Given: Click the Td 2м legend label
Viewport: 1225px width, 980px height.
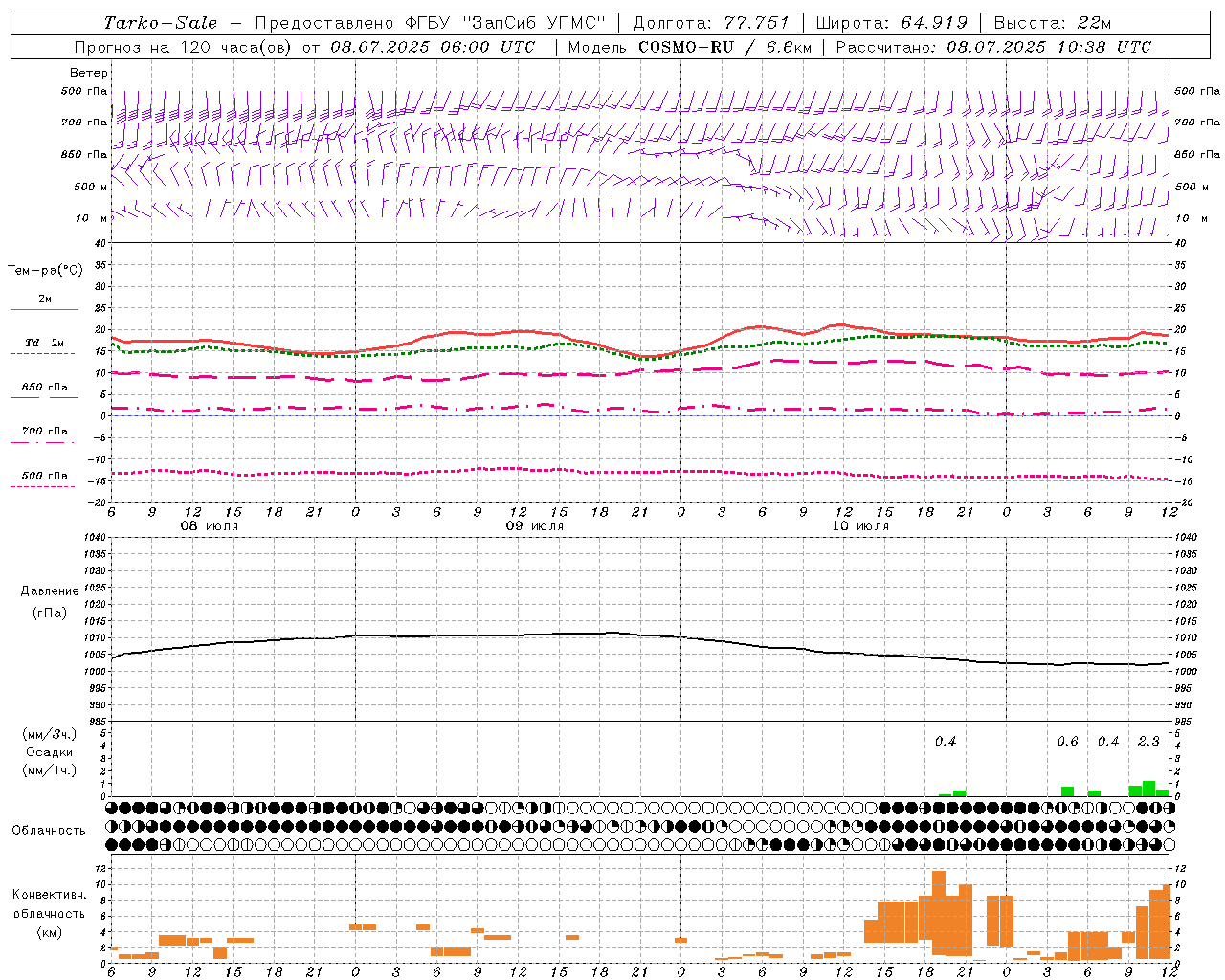Looking at the screenshot, I should 44,343.
